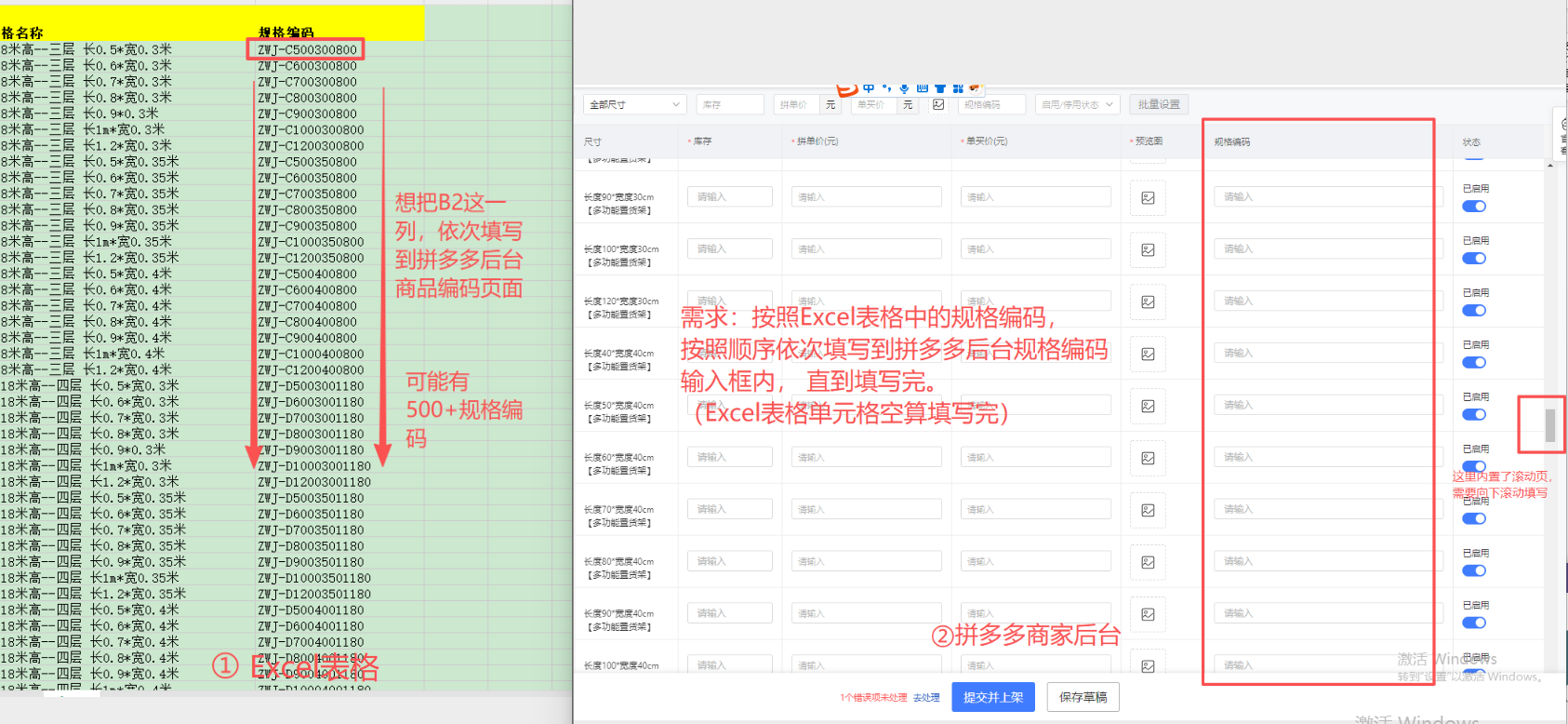Expand the 启用/停用状态 dropdown
The width and height of the screenshot is (1568, 724).
click(1077, 104)
